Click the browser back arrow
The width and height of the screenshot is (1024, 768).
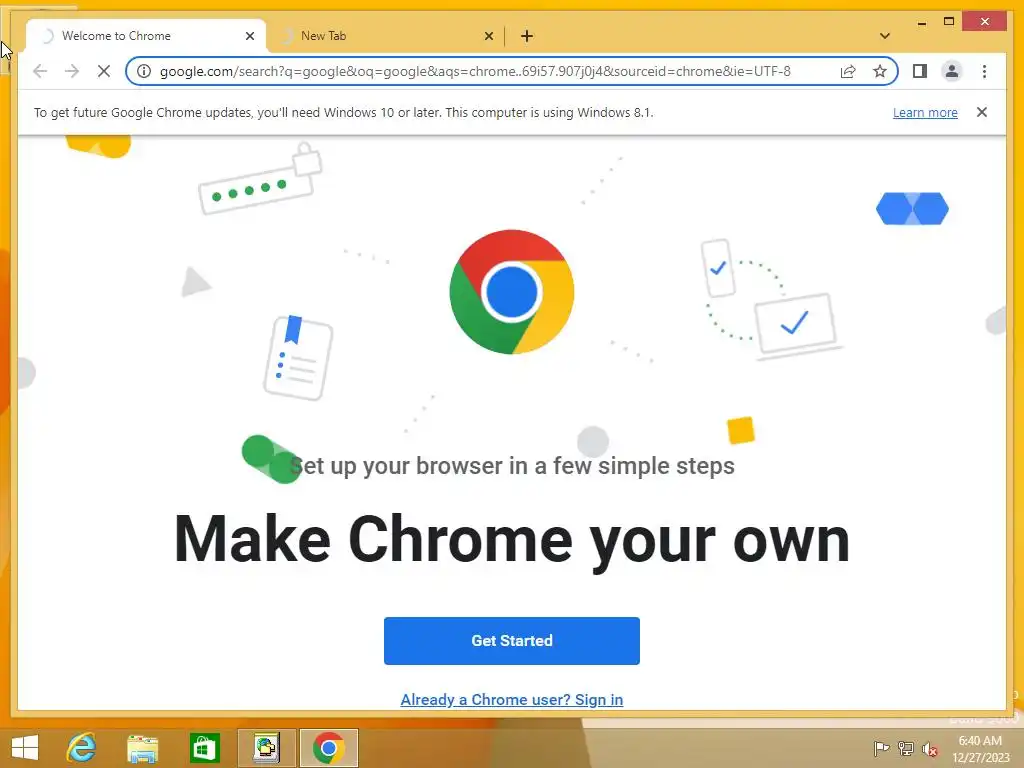click(40, 71)
